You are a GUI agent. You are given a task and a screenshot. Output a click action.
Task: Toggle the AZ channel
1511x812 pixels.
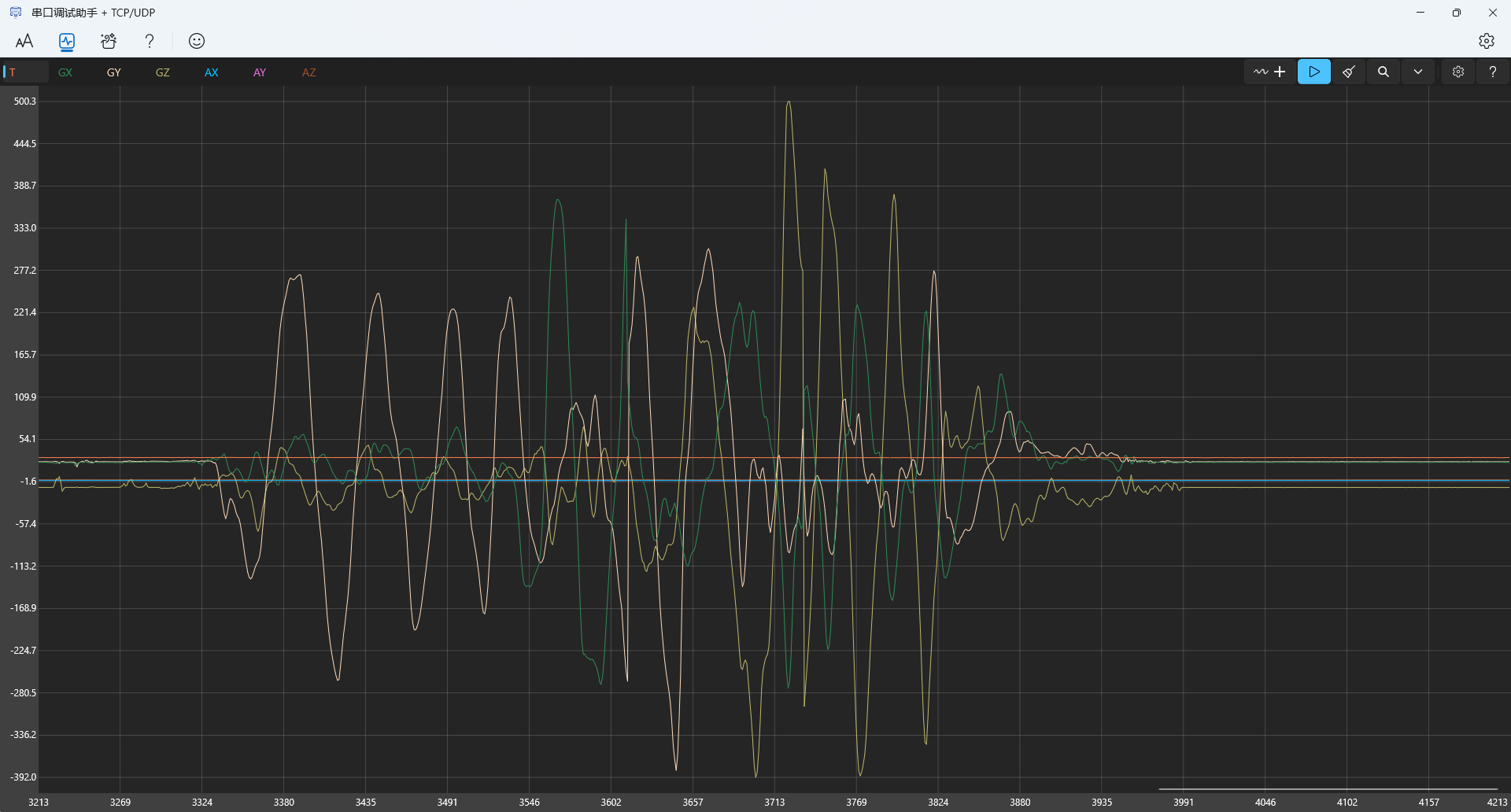click(x=309, y=72)
